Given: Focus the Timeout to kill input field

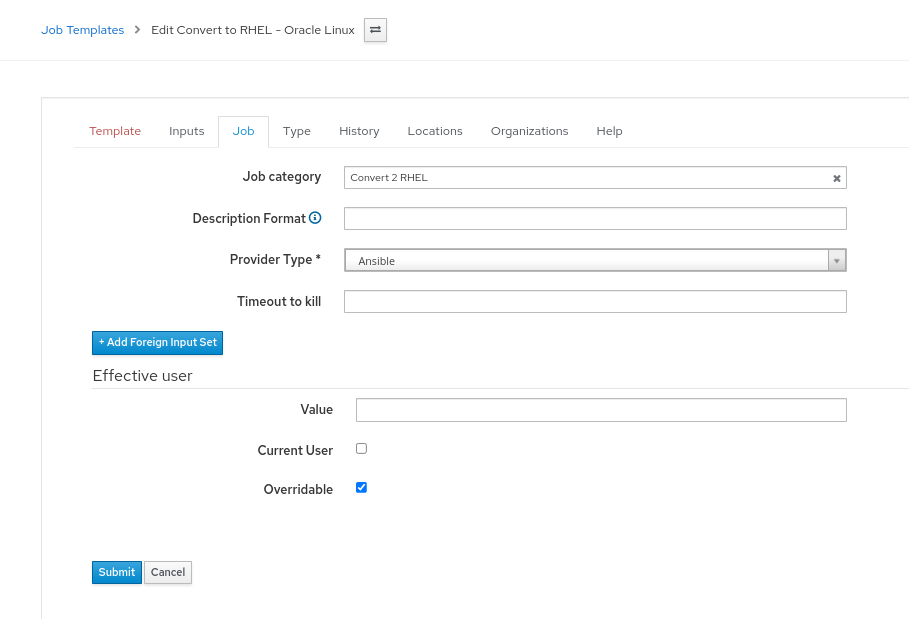Looking at the screenshot, I should [x=595, y=301].
